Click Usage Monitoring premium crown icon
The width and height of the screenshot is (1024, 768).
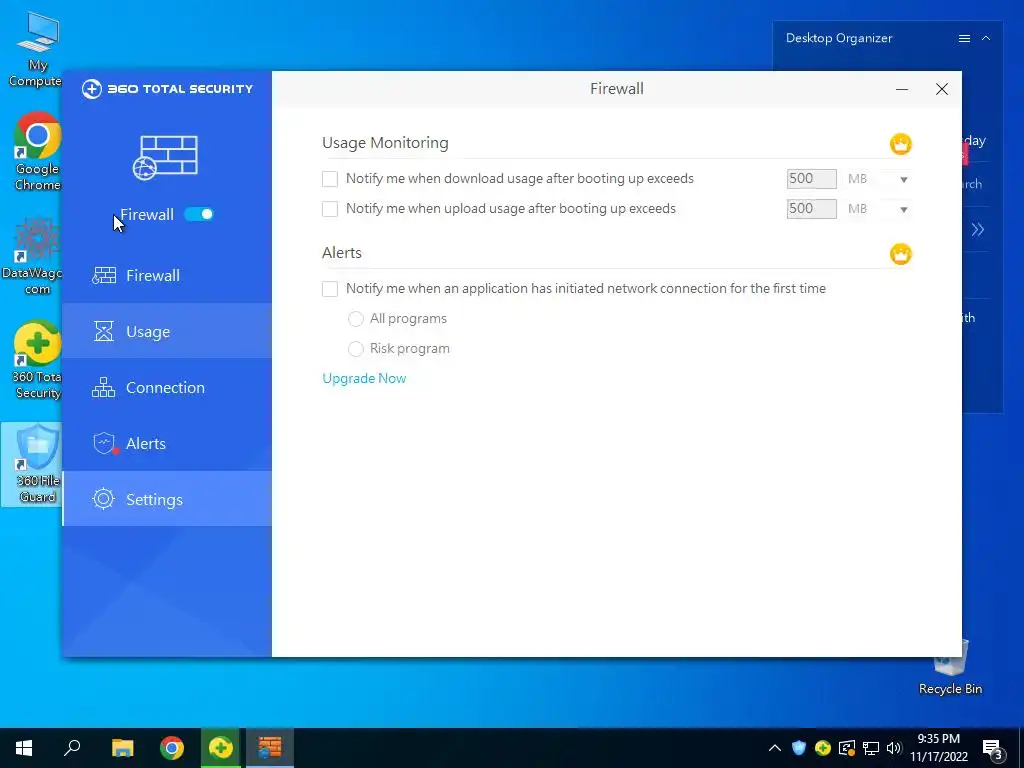901,144
